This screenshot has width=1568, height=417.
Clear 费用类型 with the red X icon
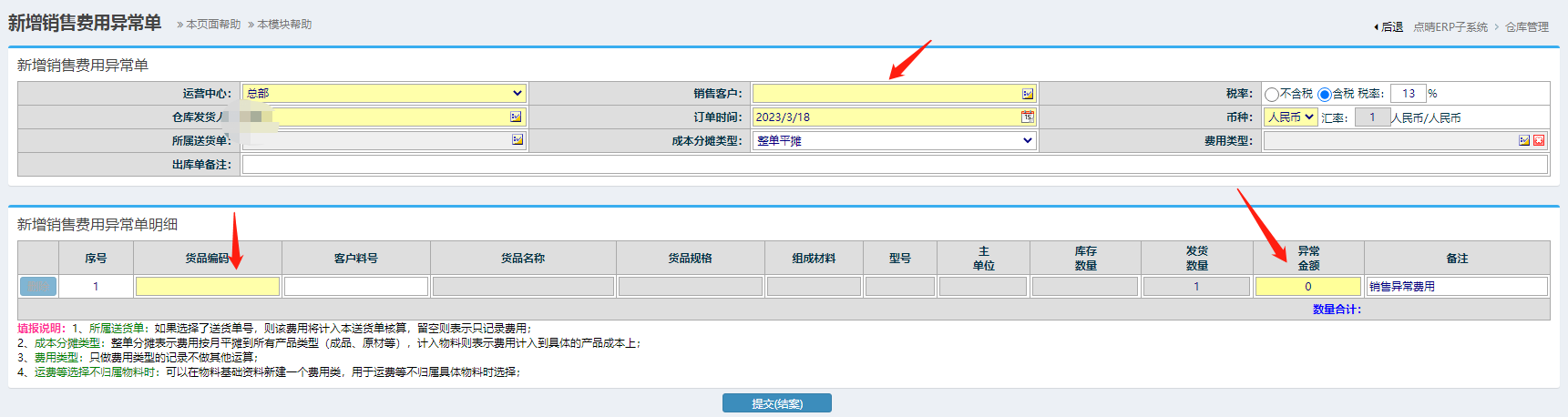(x=1539, y=140)
